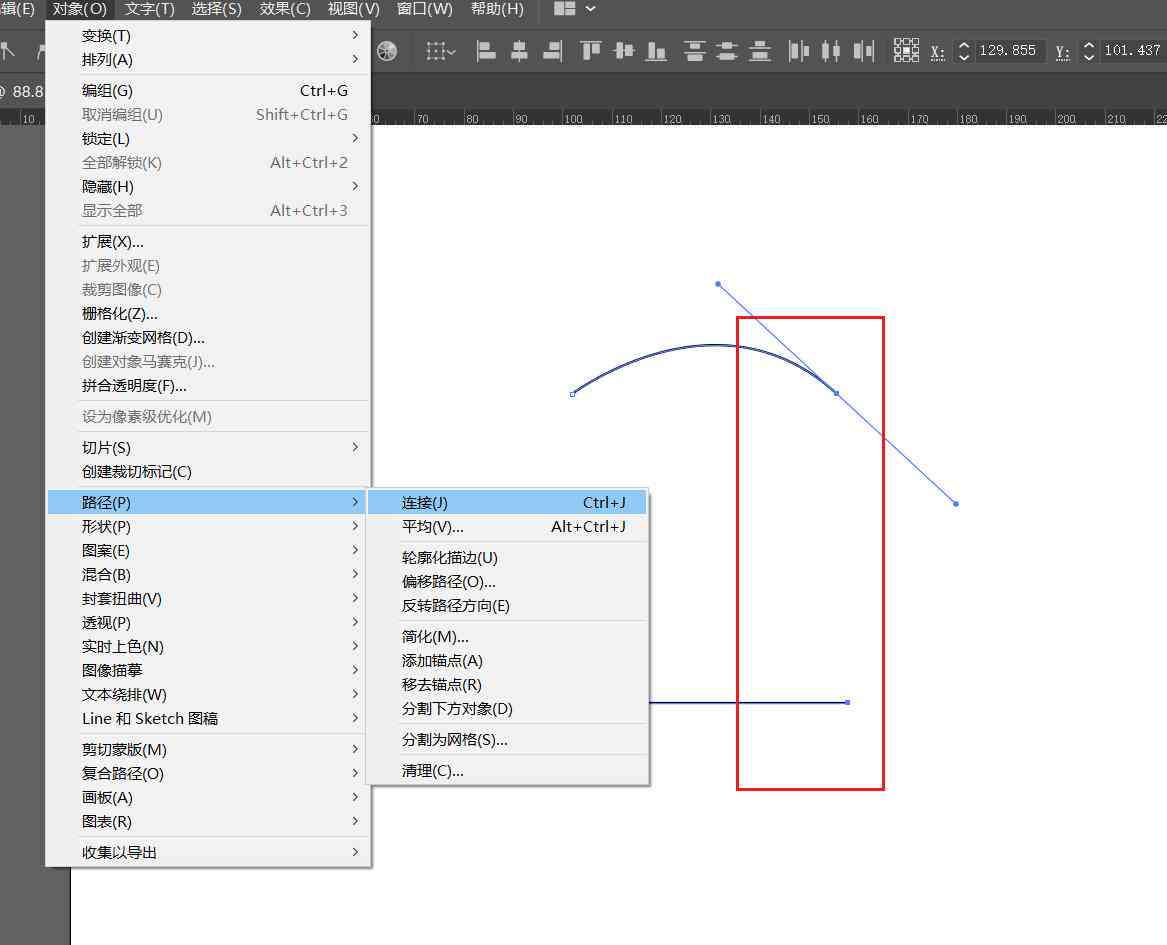Click vertical distribute top icon

(694, 51)
